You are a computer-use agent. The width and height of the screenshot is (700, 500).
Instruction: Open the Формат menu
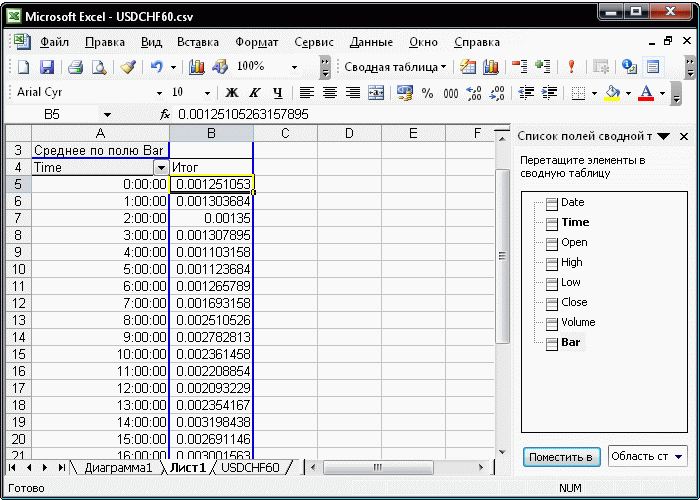257,42
